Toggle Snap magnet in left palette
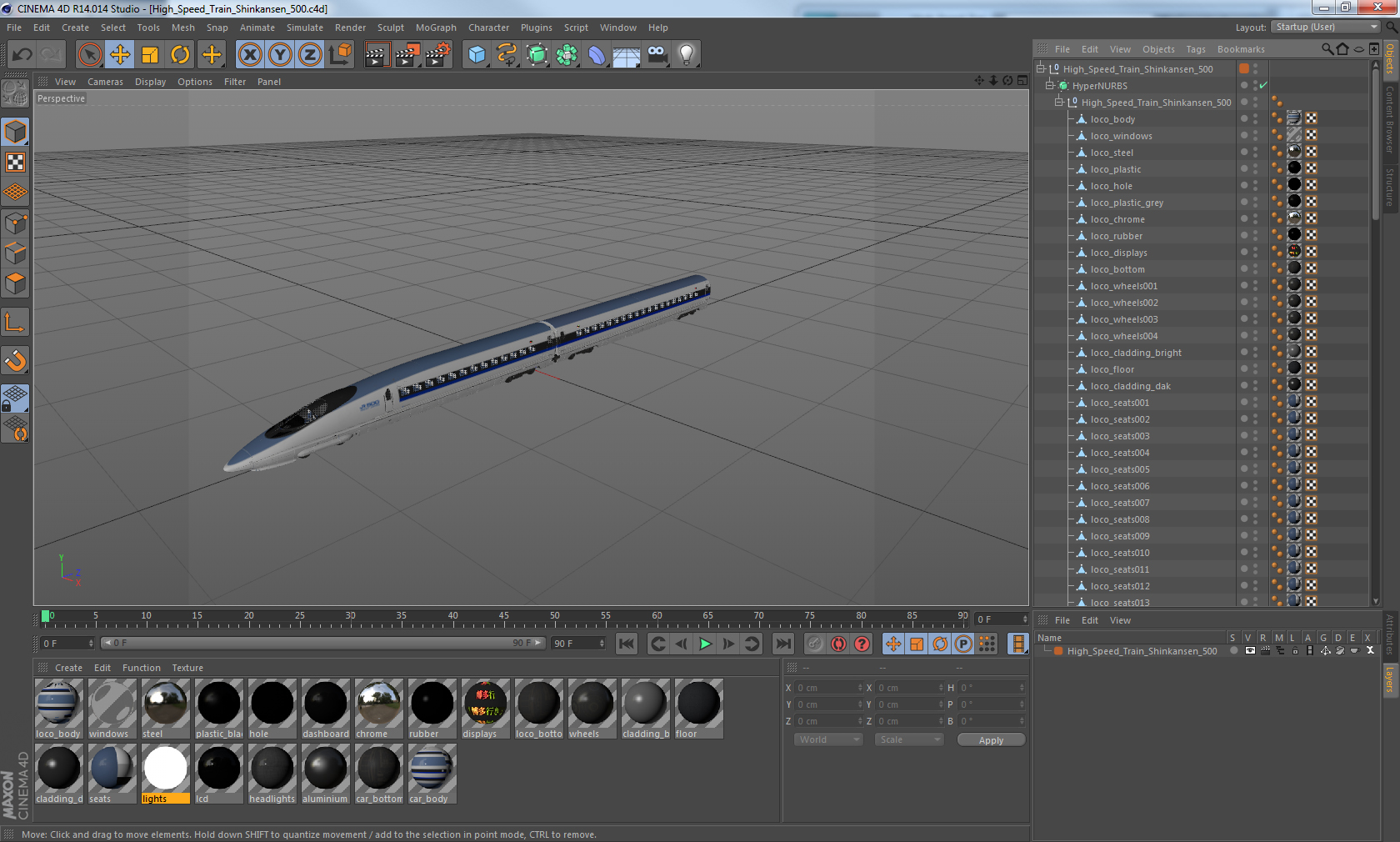Viewport: 1400px width, 842px height. 15,360
